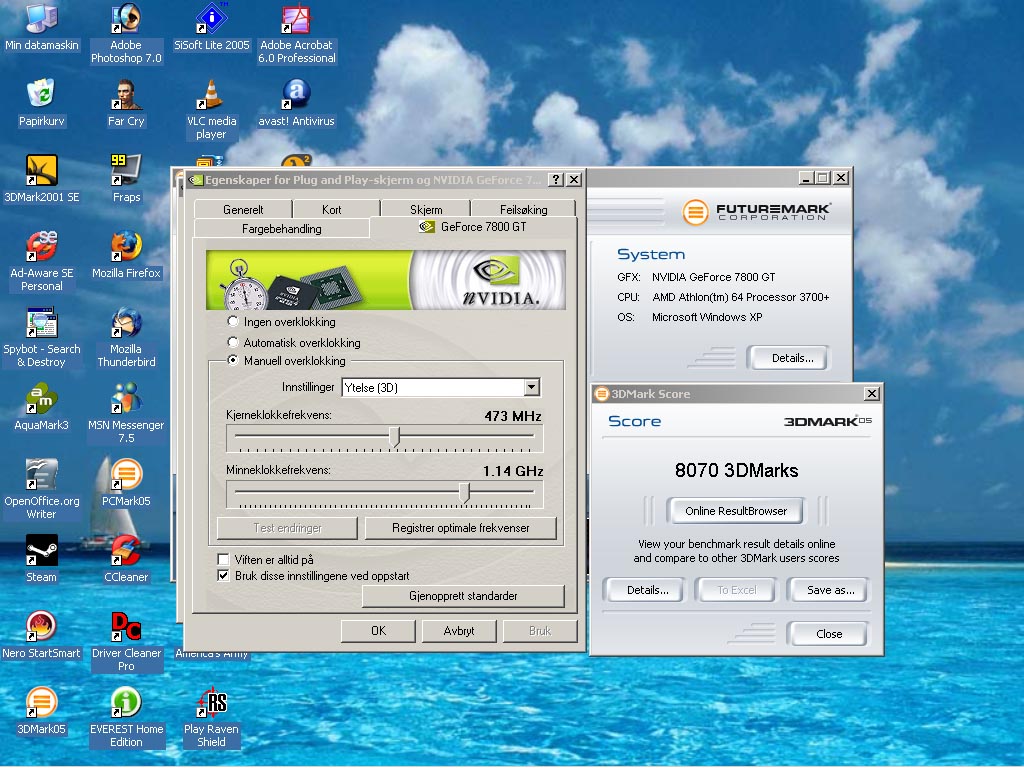Screen dimensions: 1024x768
Task: Open Min datamaskin desktop icon
Action: [x=42, y=27]
